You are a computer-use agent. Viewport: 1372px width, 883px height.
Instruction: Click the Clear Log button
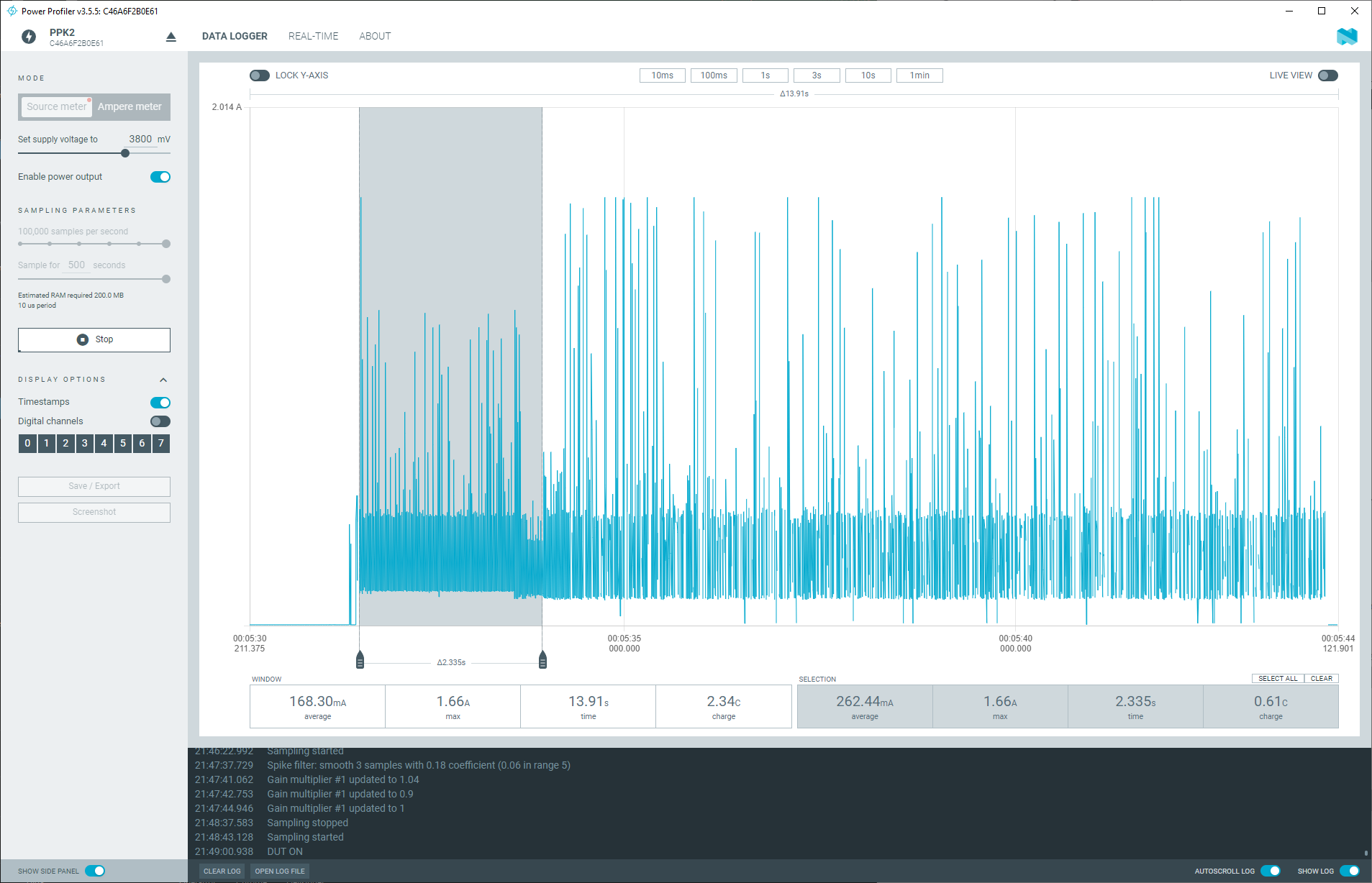[x=222, y=871]
